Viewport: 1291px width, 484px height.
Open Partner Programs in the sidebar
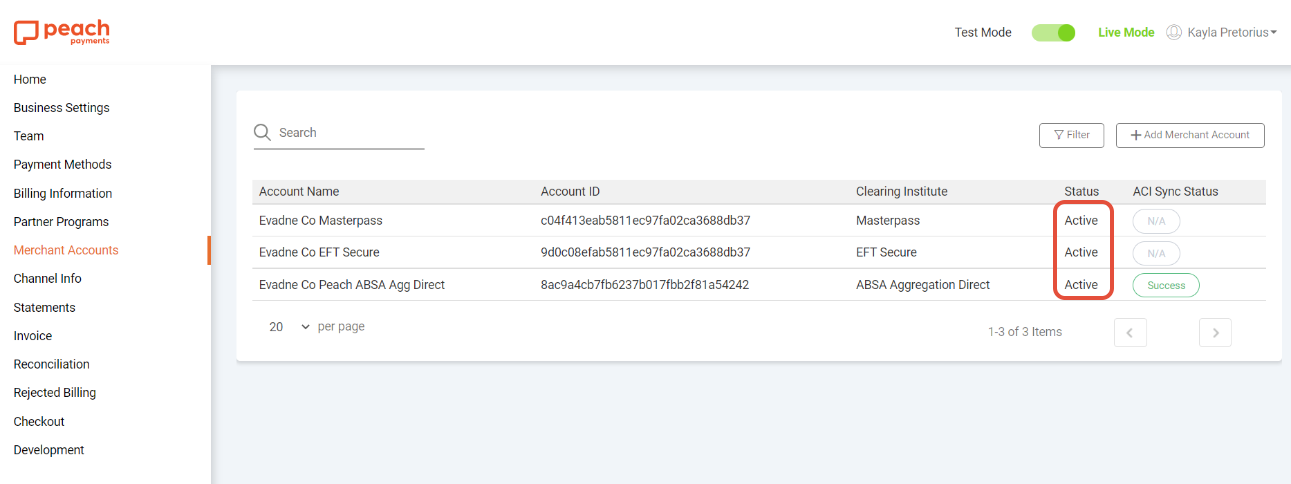pos(61,221)
